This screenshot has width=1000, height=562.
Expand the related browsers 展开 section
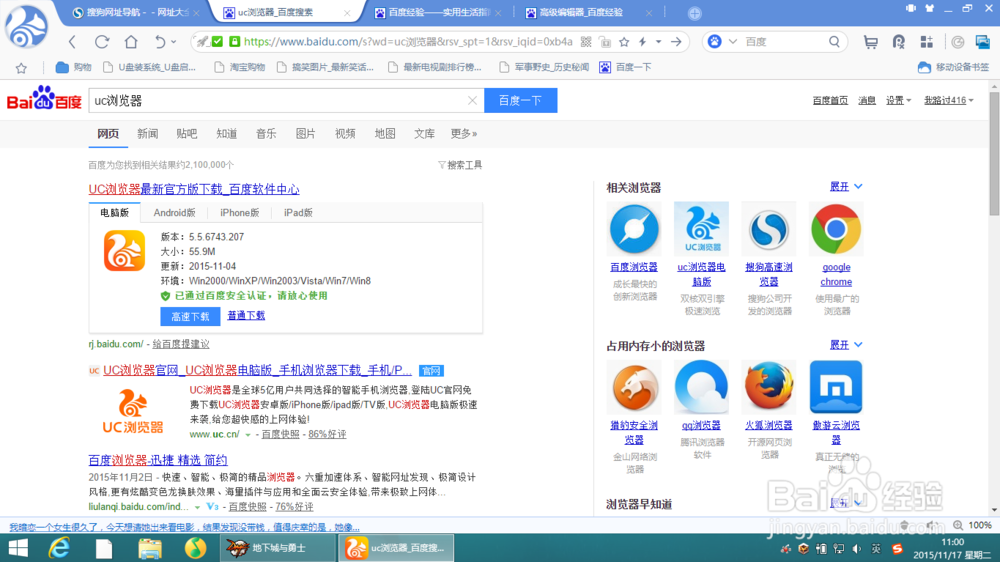tap(846, 187)
